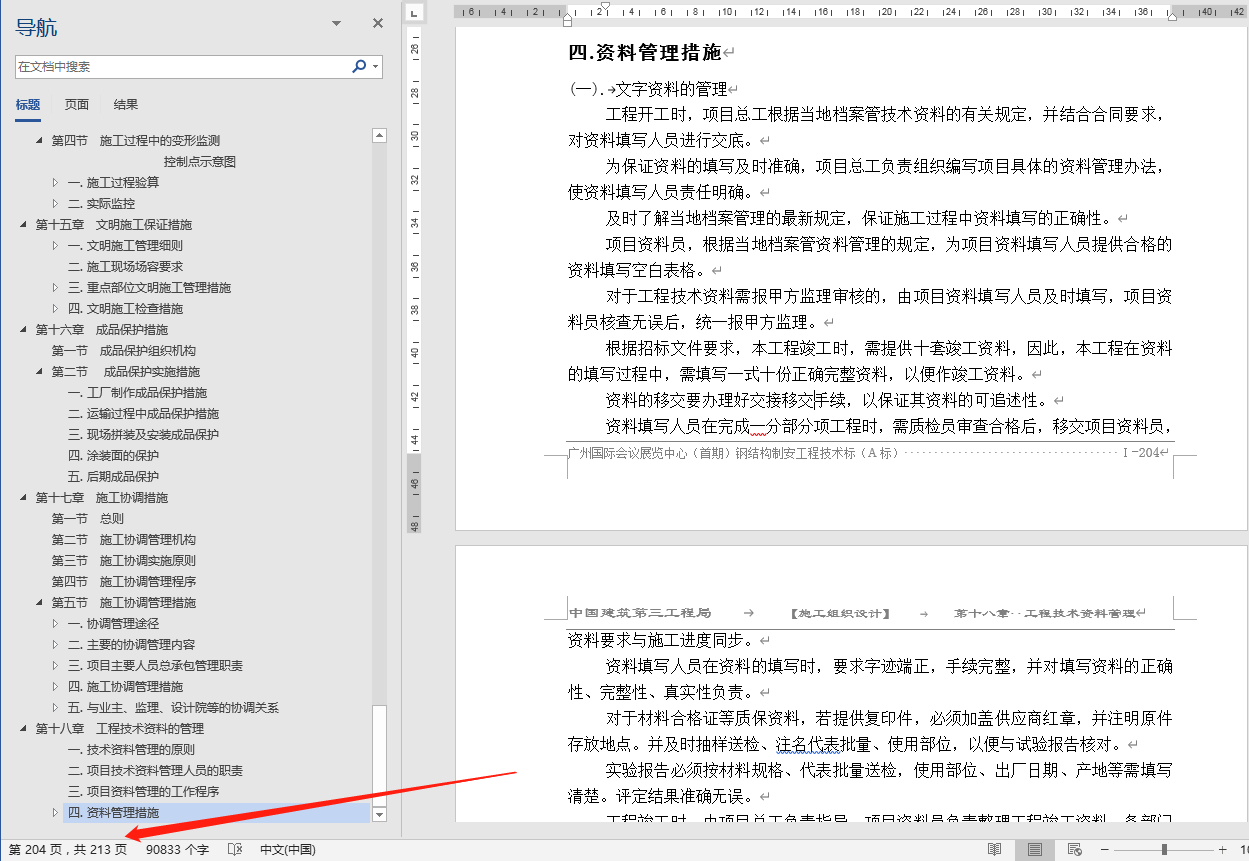Screen dimensions: 1249x861
Task: Click the magnifier search icon
Action: coord(359,66)
